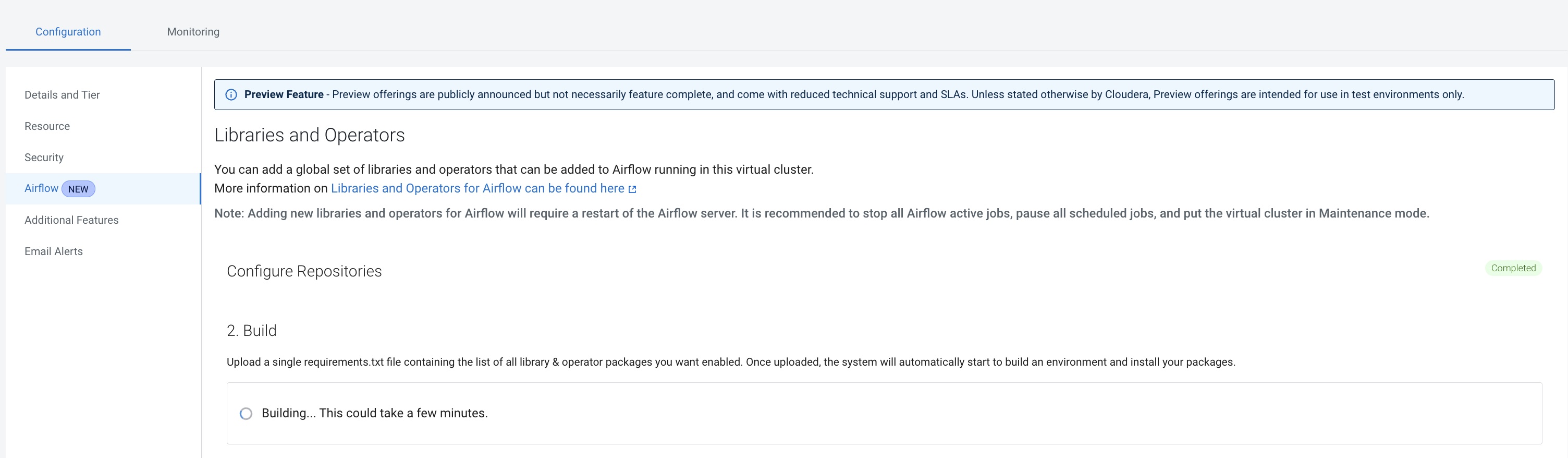Click the Libraries and Operators heading
Image resolution: width=1568 pixels, height=458 pixels.
(309, 135)
